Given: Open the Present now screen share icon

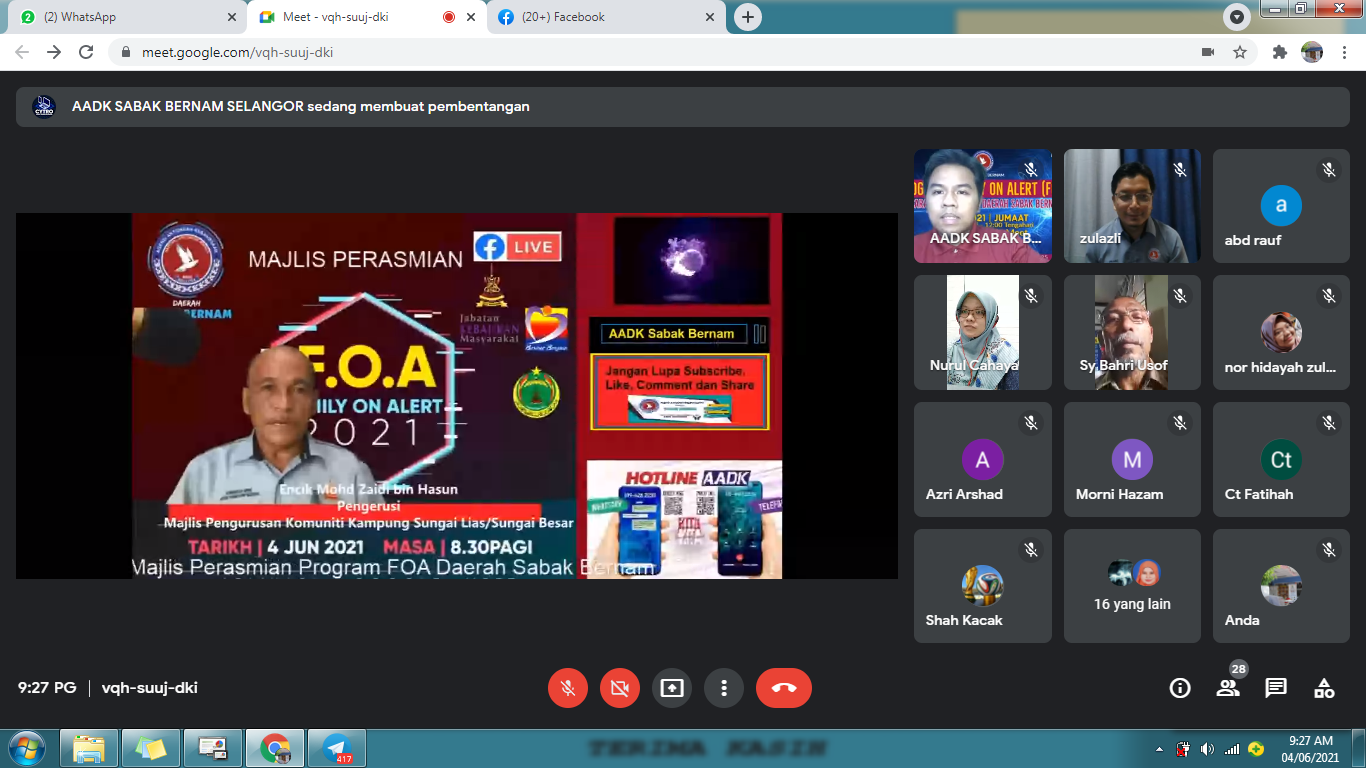Looking at the screenshot, I should click(x=672, y=688).
